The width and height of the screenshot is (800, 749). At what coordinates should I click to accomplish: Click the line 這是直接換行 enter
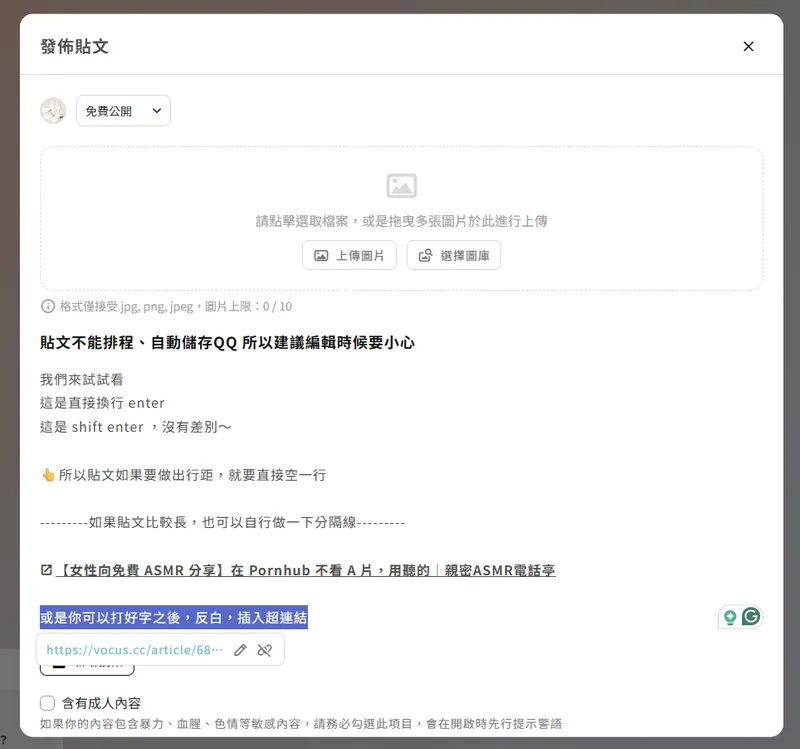tap(102, 403)
